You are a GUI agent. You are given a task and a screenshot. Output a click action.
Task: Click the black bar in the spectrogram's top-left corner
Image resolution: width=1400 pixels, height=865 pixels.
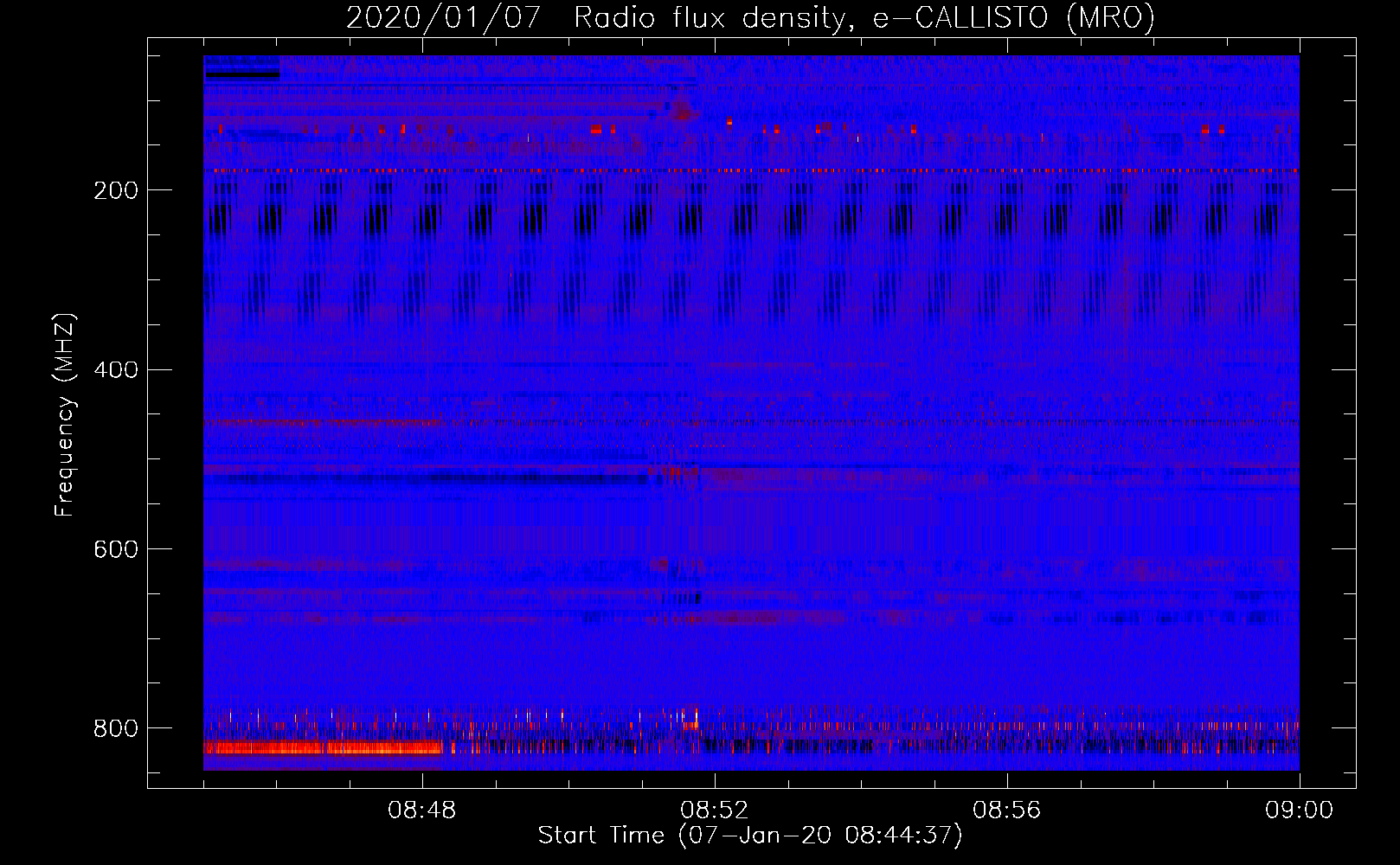point(242,74)
